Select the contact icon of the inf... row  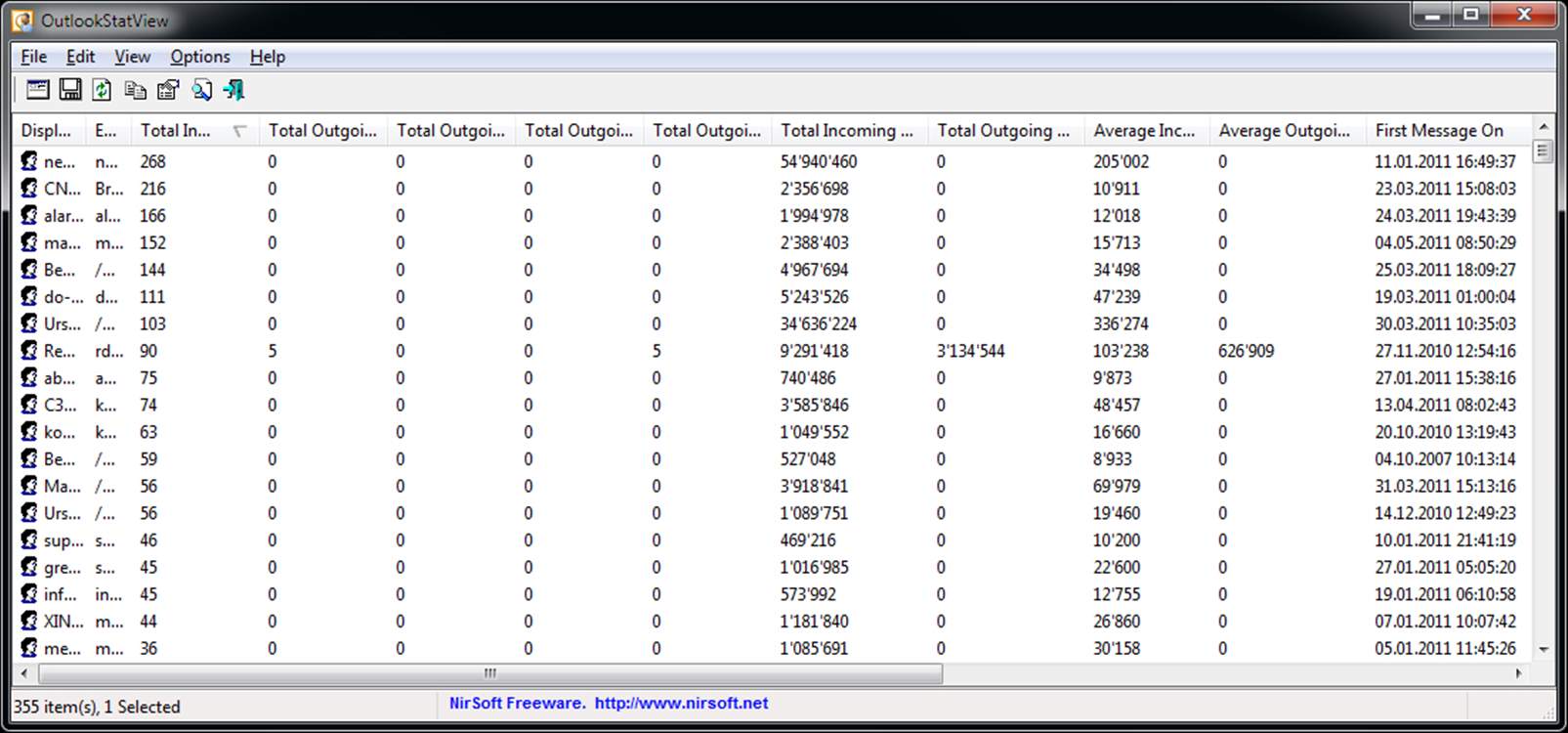tap(29, 594)
